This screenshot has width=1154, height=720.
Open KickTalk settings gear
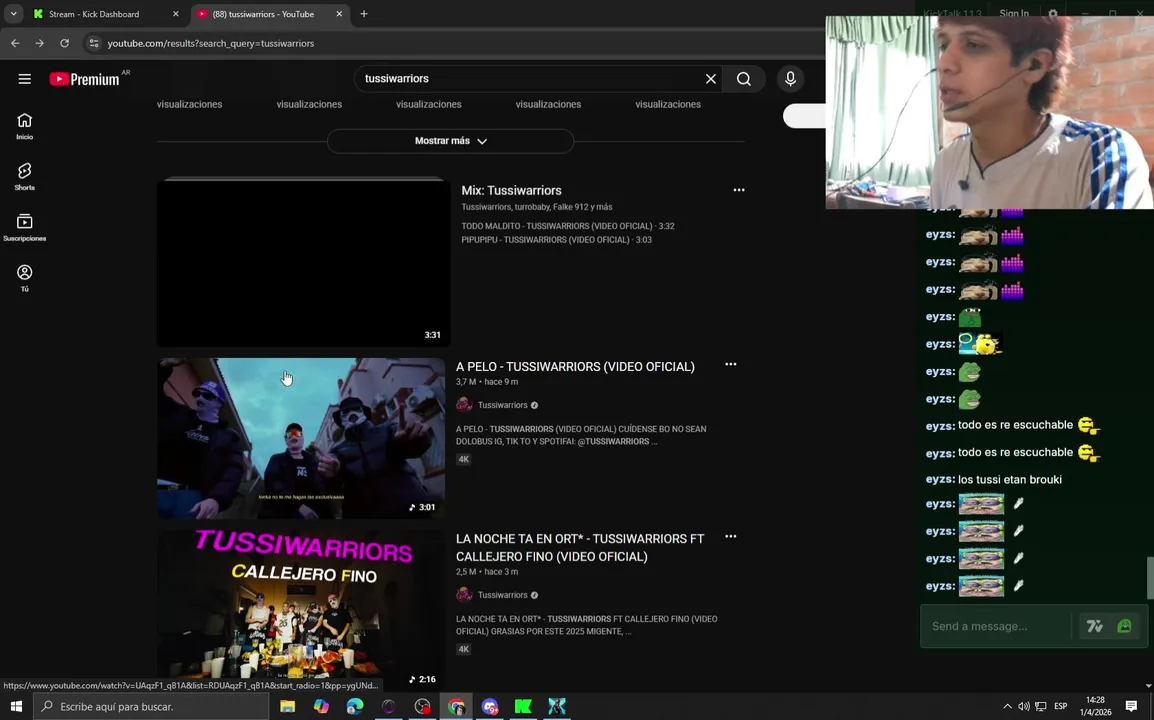pyautogui.click(x=1052, y=13)
